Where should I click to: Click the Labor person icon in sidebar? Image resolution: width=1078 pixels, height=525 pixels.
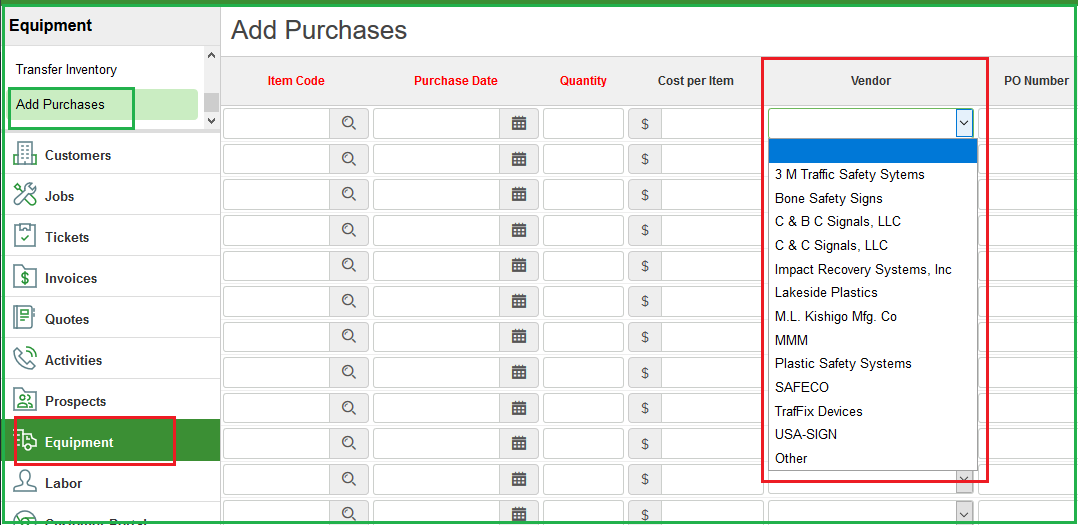click(25, 483)
